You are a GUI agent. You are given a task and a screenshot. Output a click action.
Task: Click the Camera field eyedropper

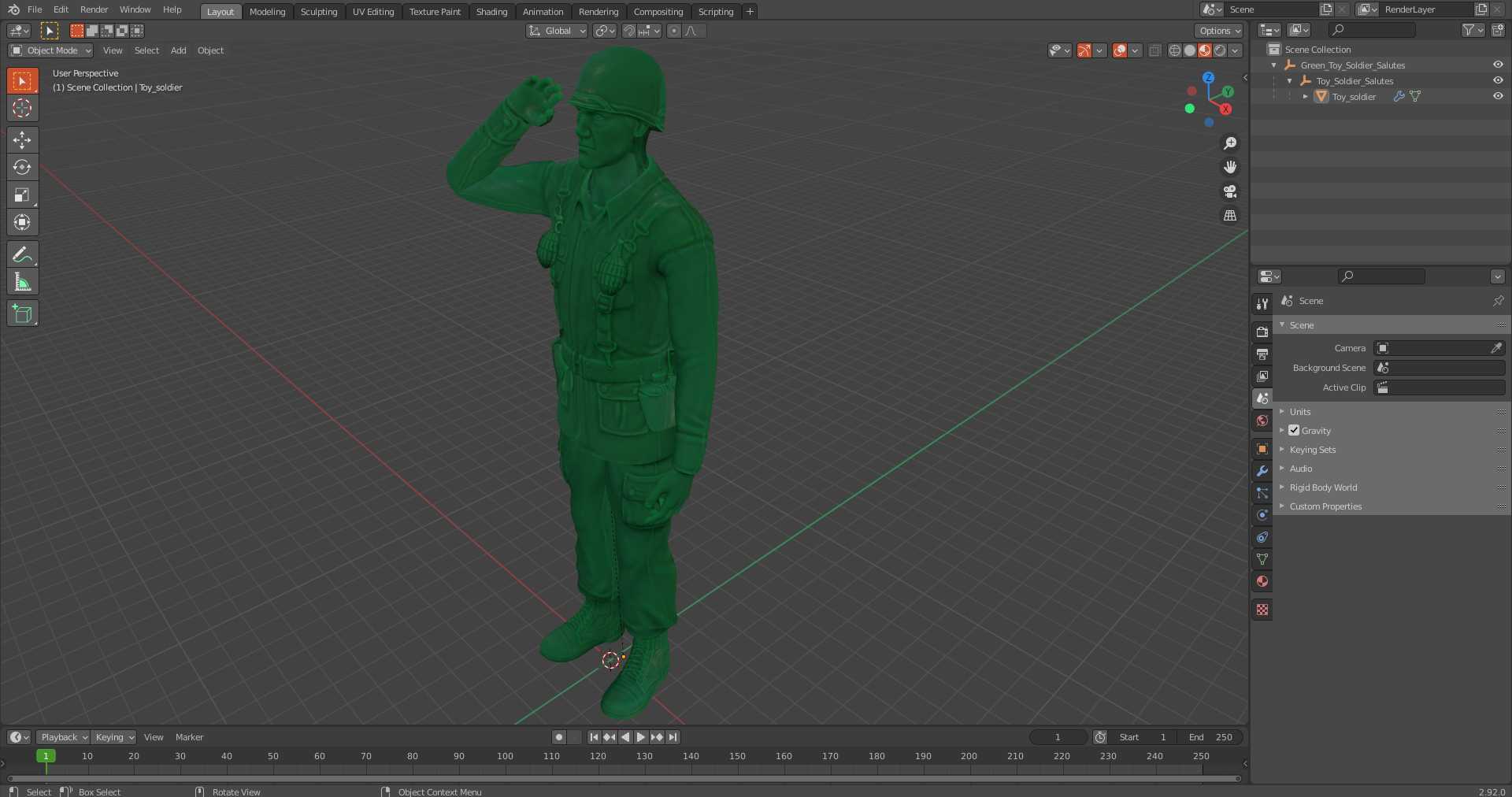pos(1496,348)
